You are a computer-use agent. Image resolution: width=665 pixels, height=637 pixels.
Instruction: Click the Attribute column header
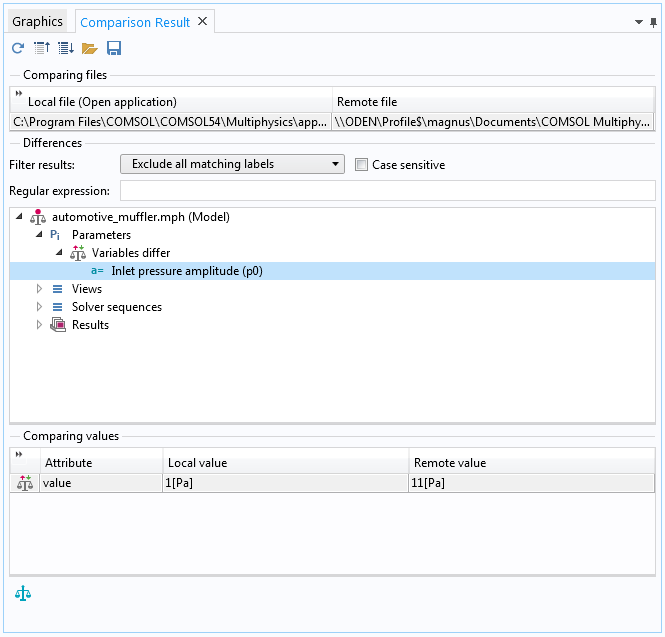pos(101,463)
